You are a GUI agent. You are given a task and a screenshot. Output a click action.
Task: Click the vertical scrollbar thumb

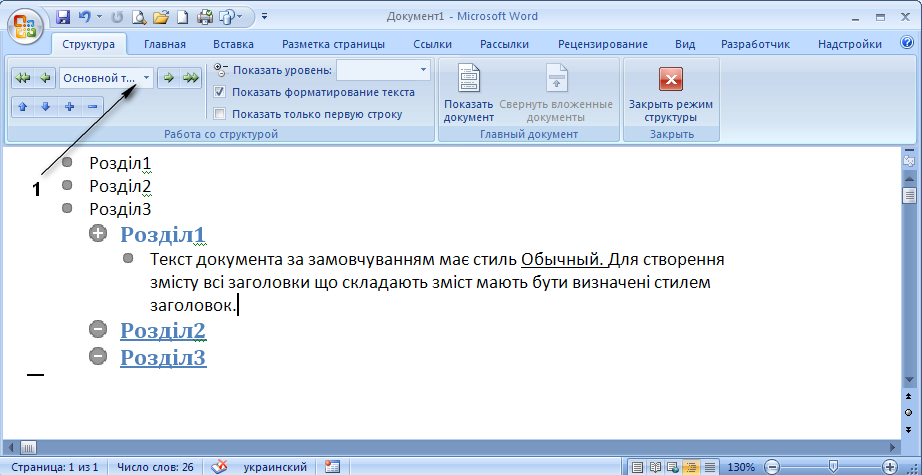[x=910, y=195]
